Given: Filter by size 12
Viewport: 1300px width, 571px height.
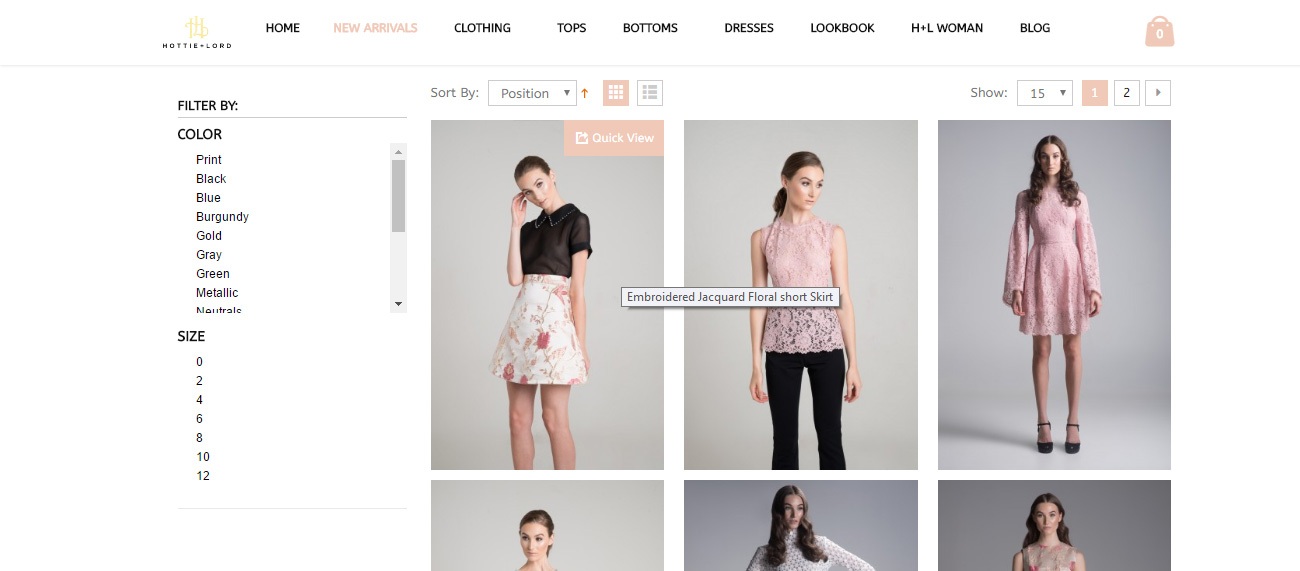Looking at the screenshot, I should point(203,476).
